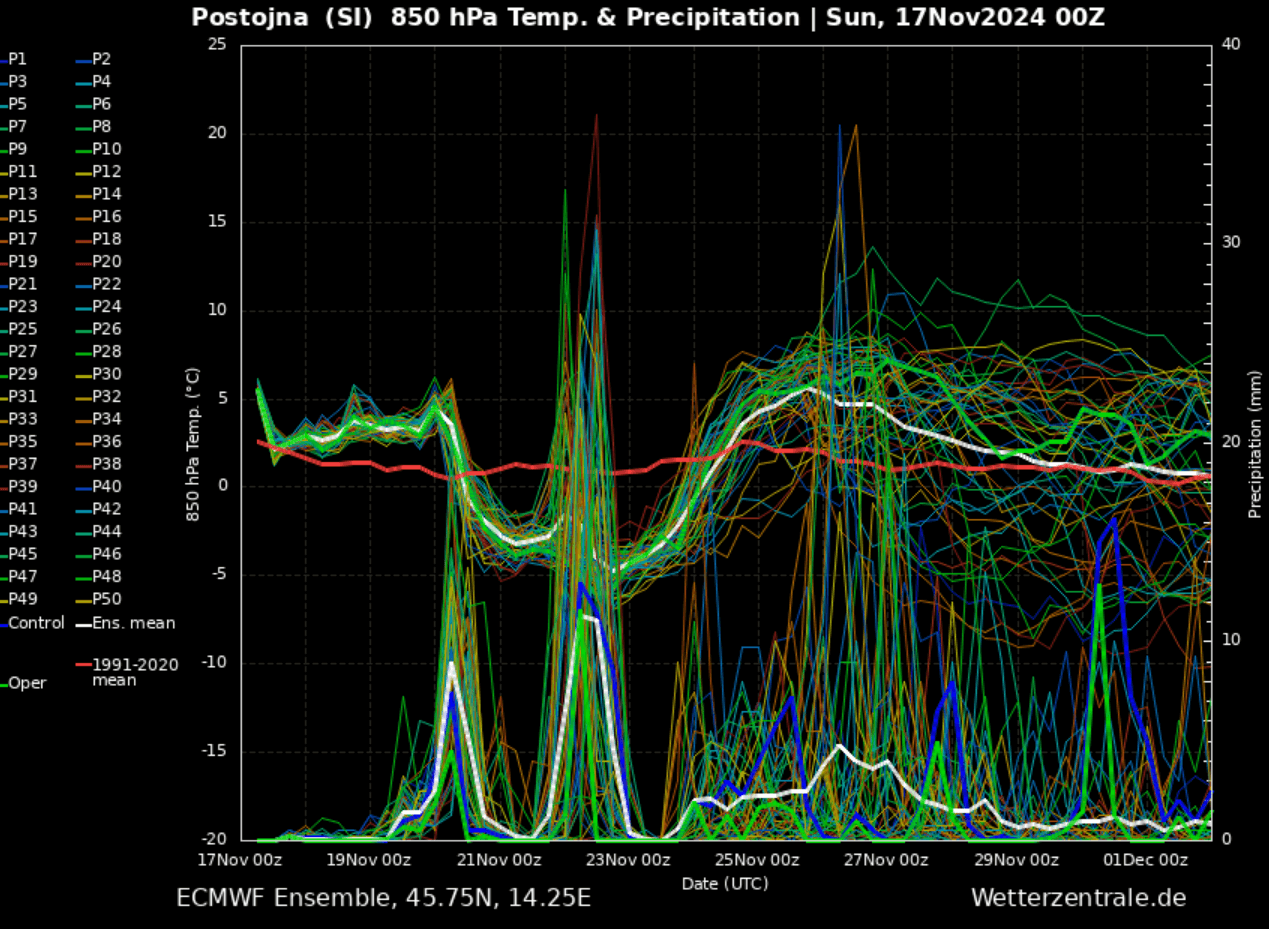Screen dimensions: 1269x929
Task: Toggle the Ens. mean legend entry
Action: [133, 623]
